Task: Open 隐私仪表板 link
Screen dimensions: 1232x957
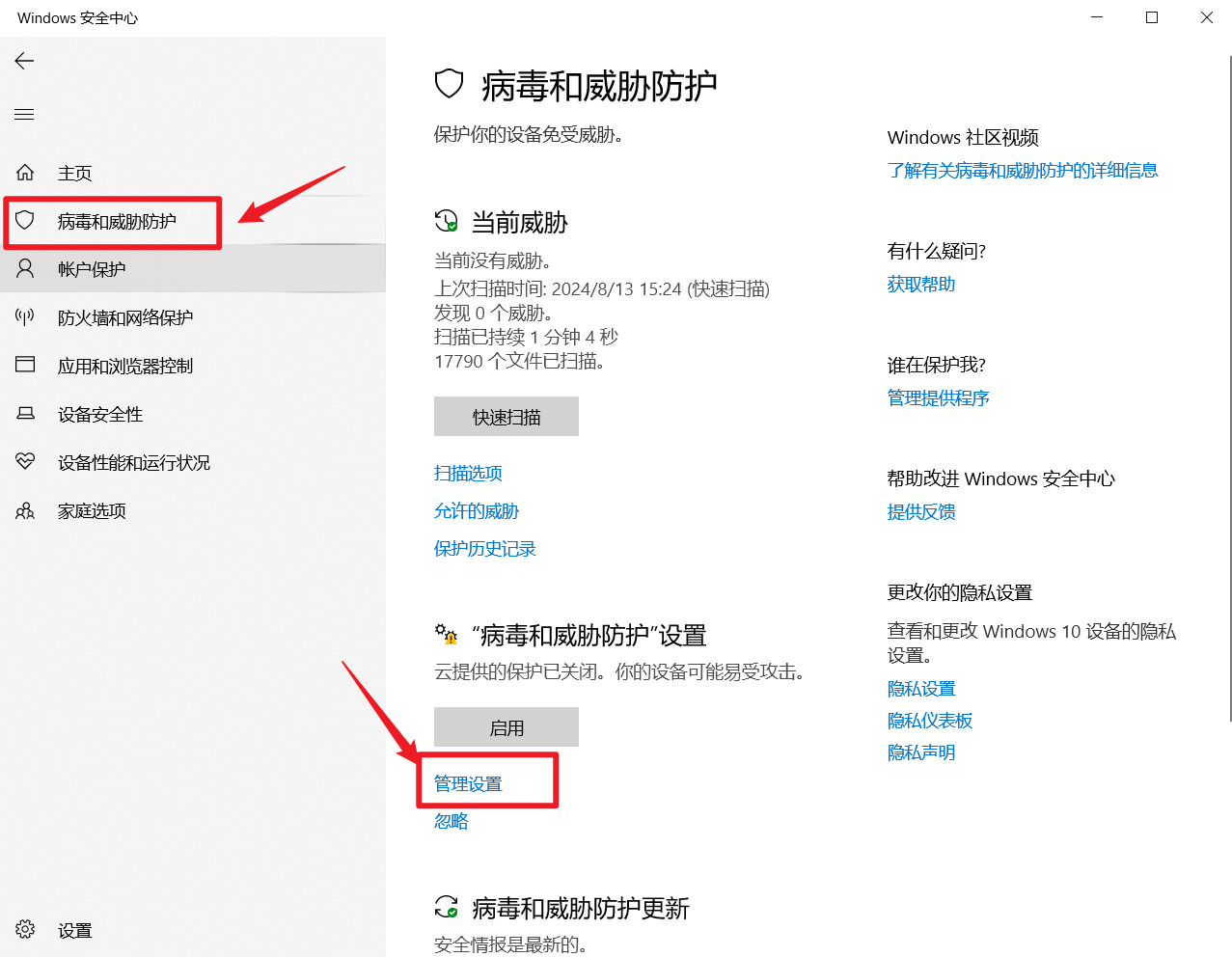Action: [930, 720]
